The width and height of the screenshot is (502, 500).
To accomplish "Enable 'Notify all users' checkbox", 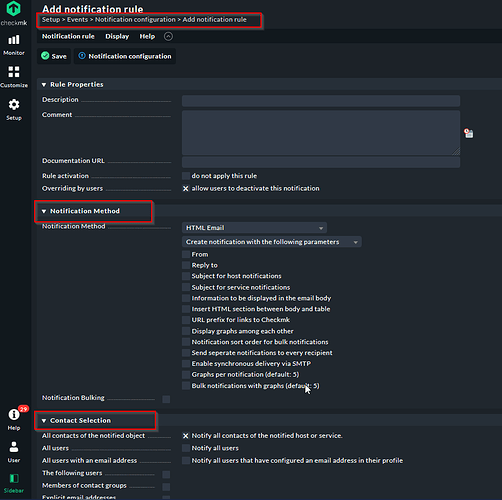I will click(x=186, y=448).
